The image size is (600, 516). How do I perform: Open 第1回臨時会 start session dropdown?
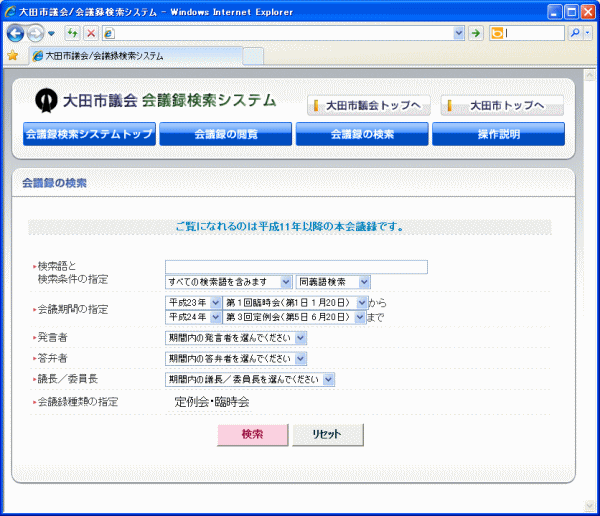coord(295,303)
